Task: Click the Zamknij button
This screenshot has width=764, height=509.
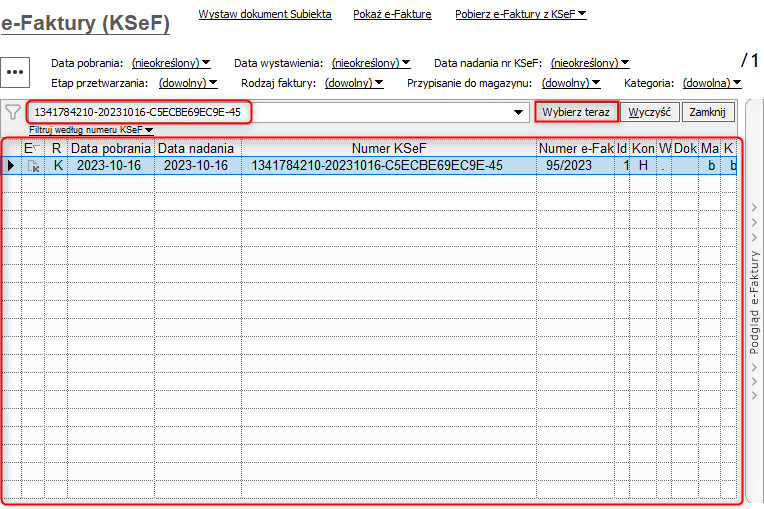Action: tap(707, 112)
